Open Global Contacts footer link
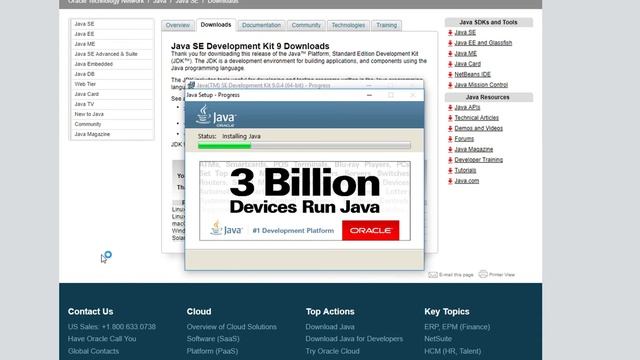The image size is (640, 360). (x=93, y=351)
